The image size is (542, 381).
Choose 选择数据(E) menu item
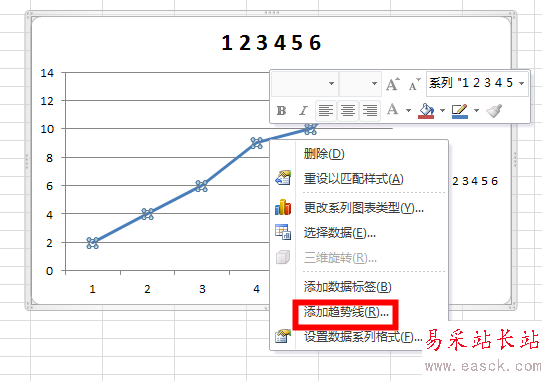point(359,233)
